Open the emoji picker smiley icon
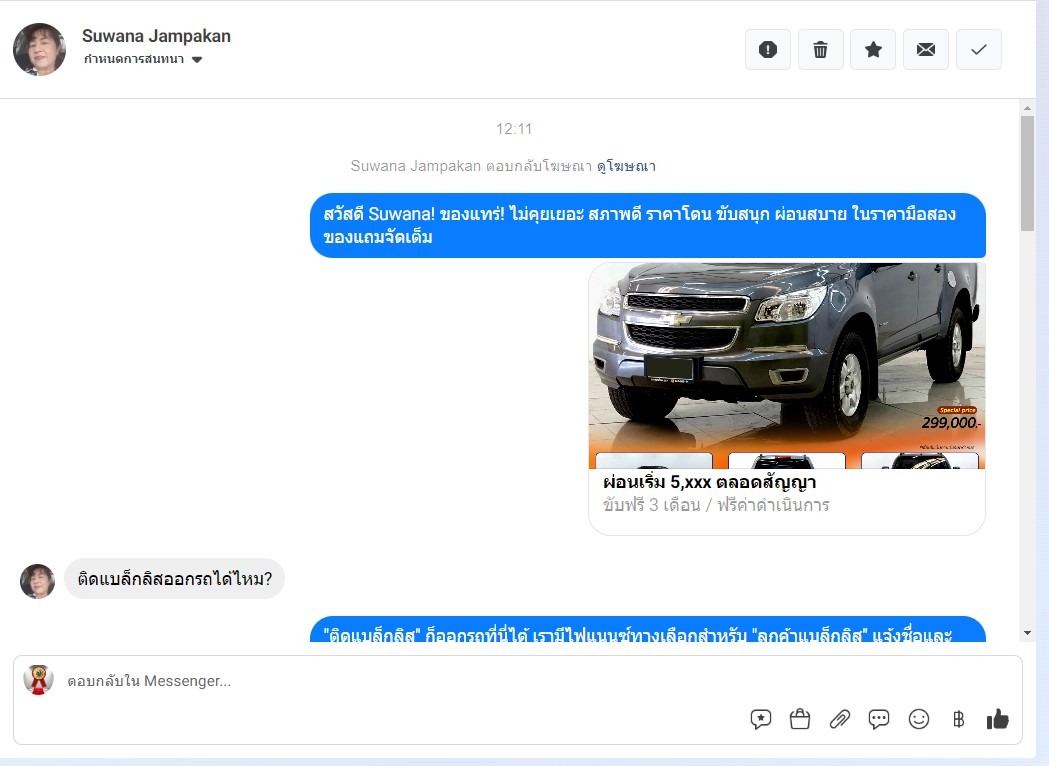This screenshot has width=1049, height=766. (919, 719)
